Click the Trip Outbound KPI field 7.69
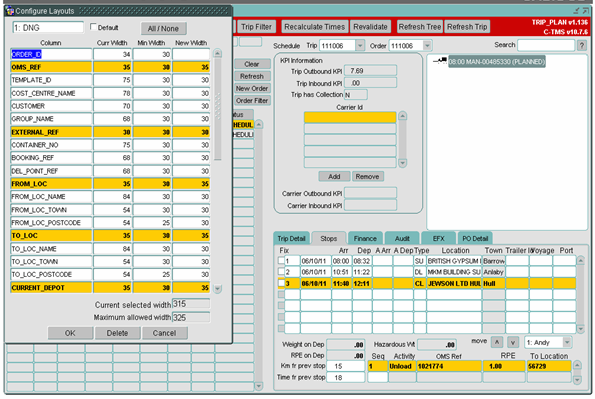 tap(370, 71)
